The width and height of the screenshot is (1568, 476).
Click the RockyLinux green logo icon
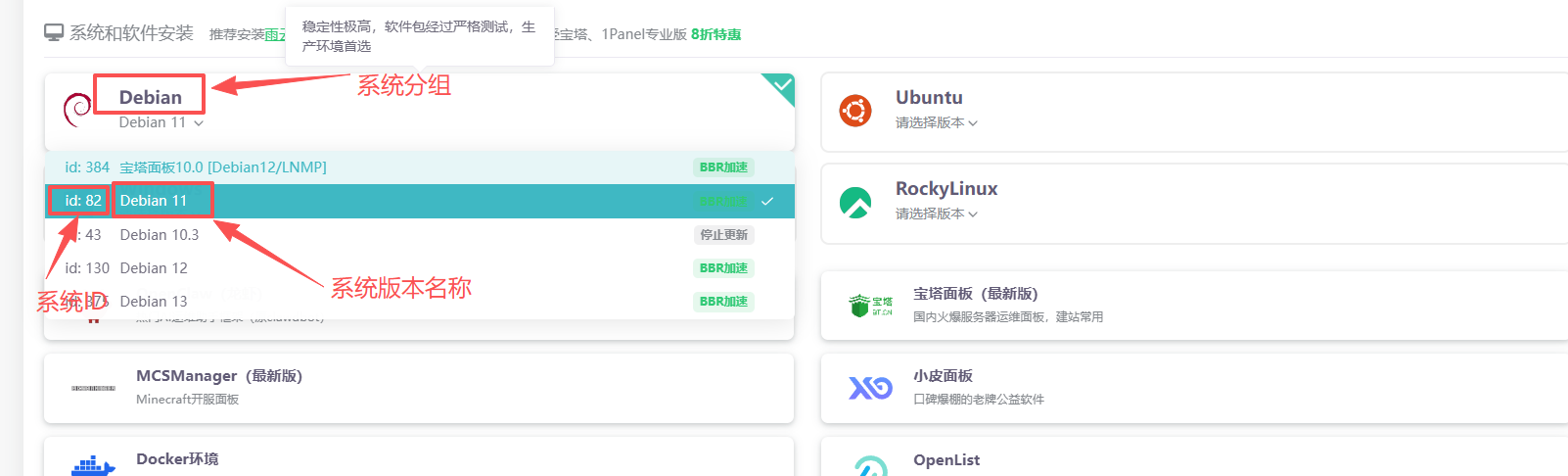(x=855, y=202)
